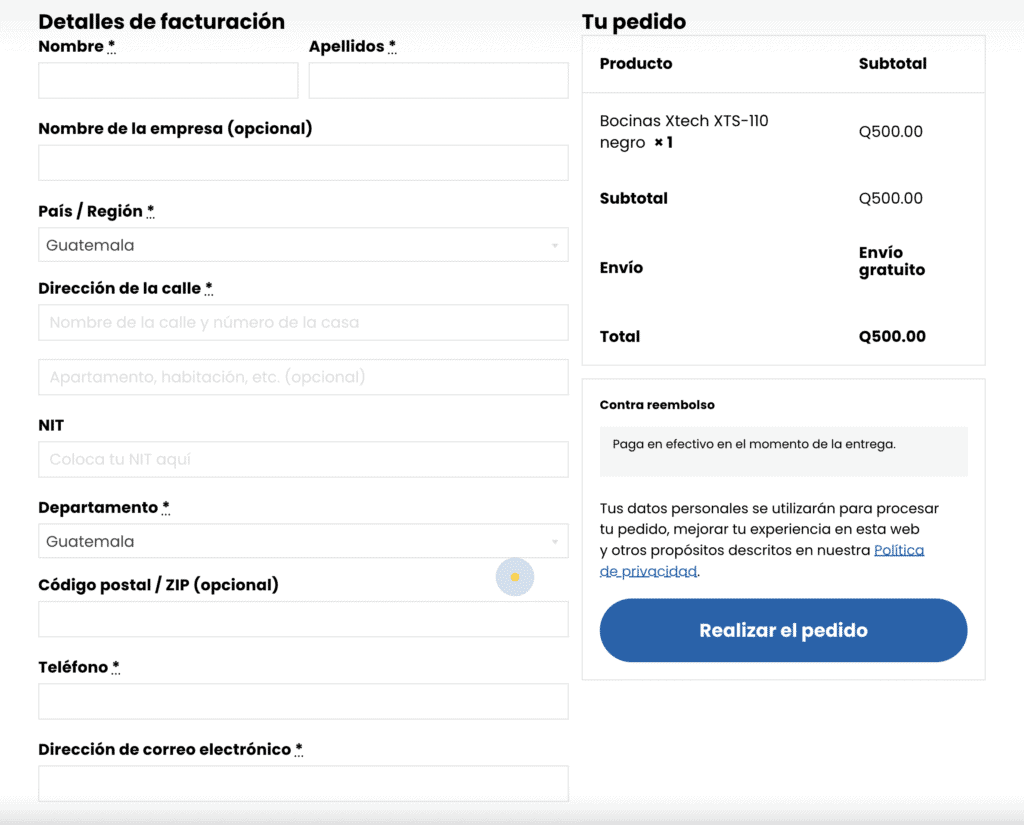Click the NIT input field
The height and width of the screenshot is (825, 1024).
303,460
